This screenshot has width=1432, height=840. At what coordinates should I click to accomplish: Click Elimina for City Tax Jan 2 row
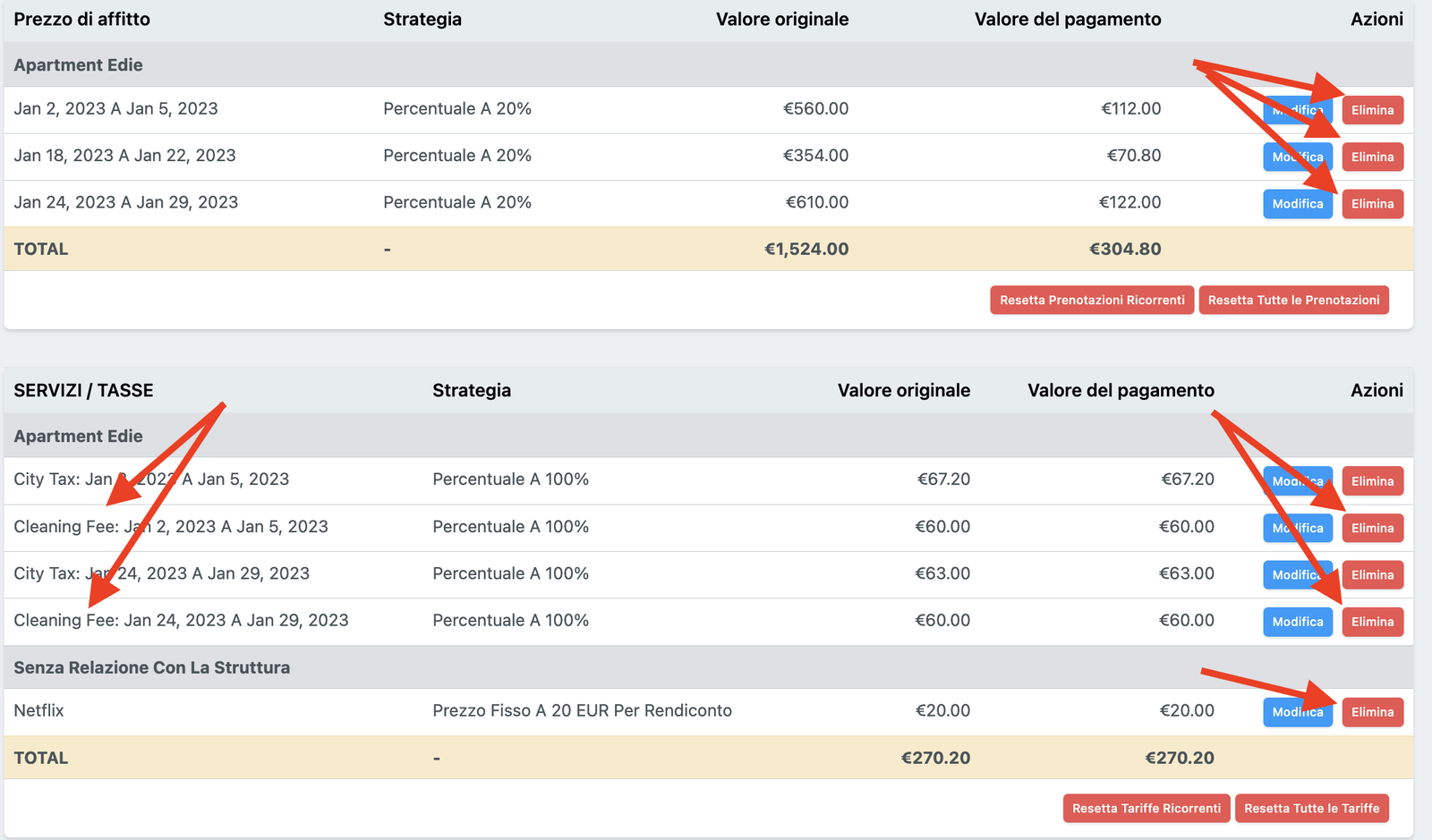(x=1372, y=480)
